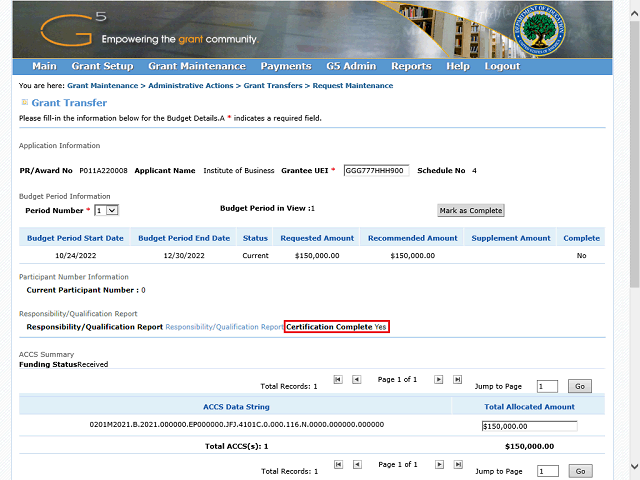Click the start date 10/24/2022 cell
The image size is (640, 480).
76,256
